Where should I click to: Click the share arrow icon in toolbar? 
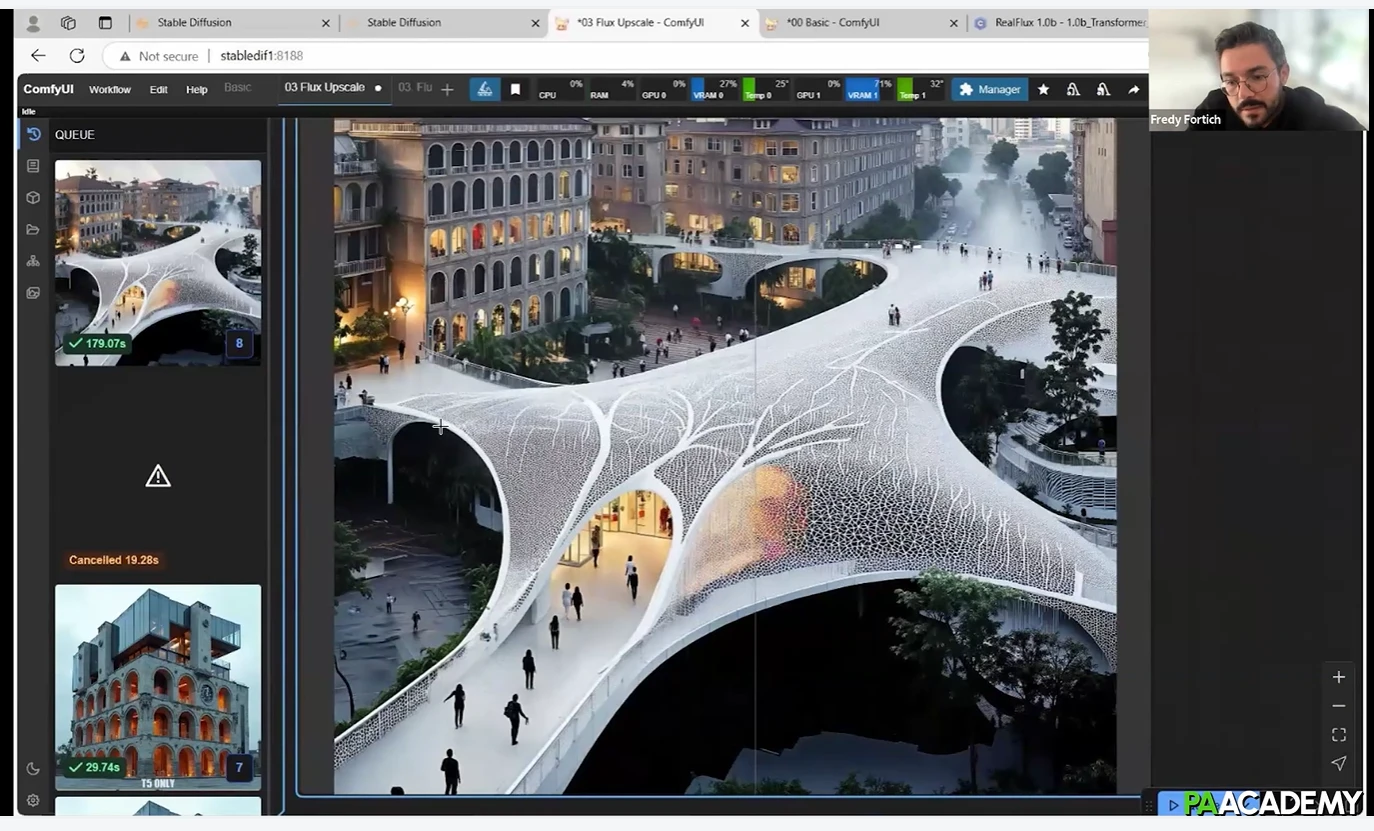click(1133, 89)
